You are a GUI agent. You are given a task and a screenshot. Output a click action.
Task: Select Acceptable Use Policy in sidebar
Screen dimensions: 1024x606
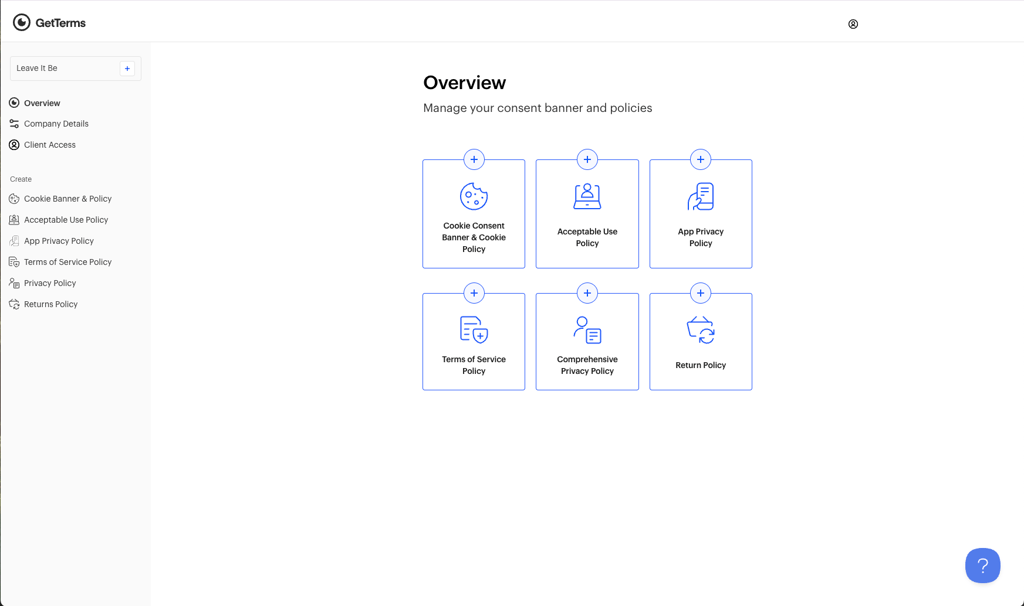pos(66,220)
